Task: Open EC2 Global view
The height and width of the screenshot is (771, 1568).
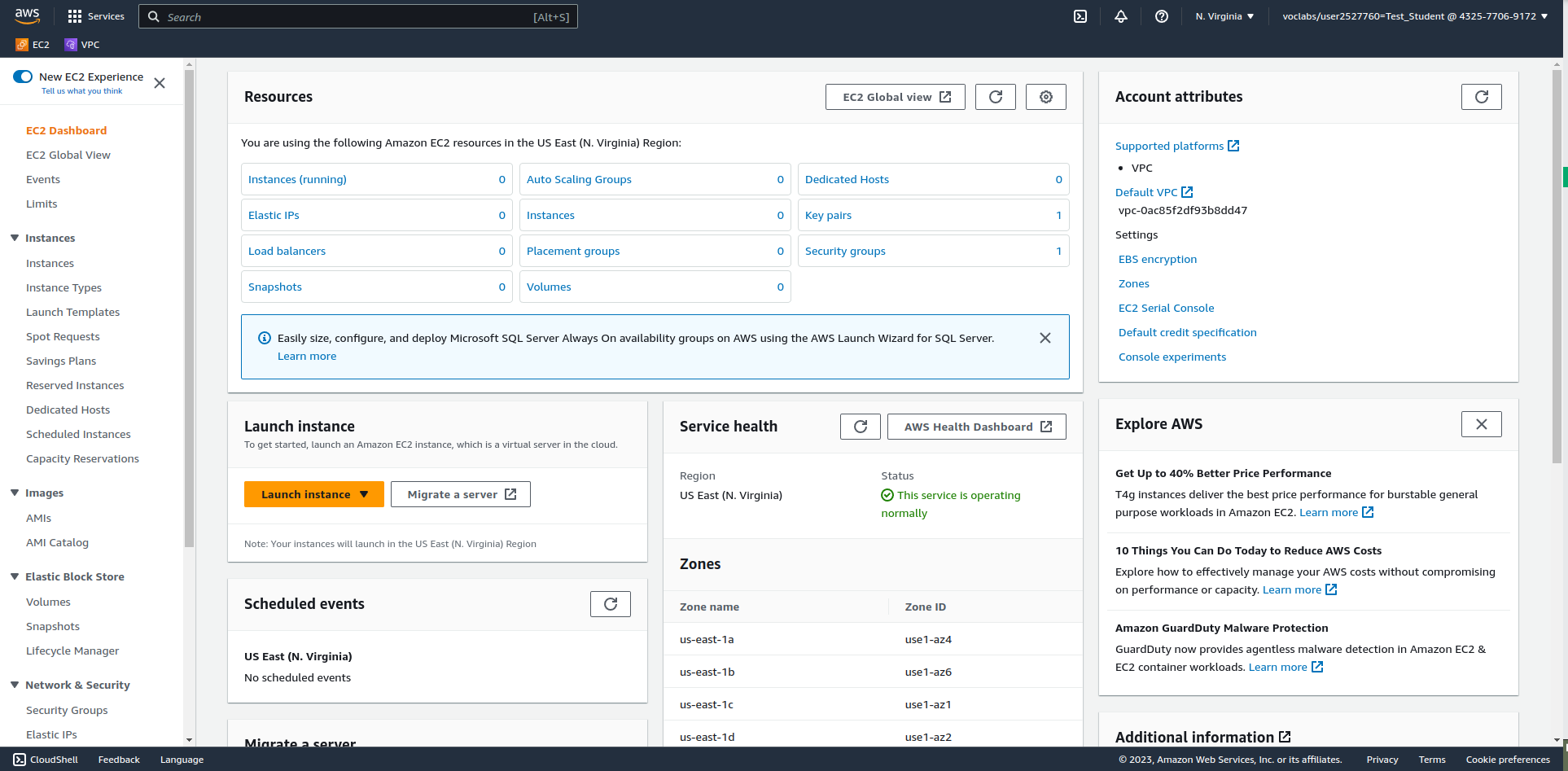Action: click(894, 96)
